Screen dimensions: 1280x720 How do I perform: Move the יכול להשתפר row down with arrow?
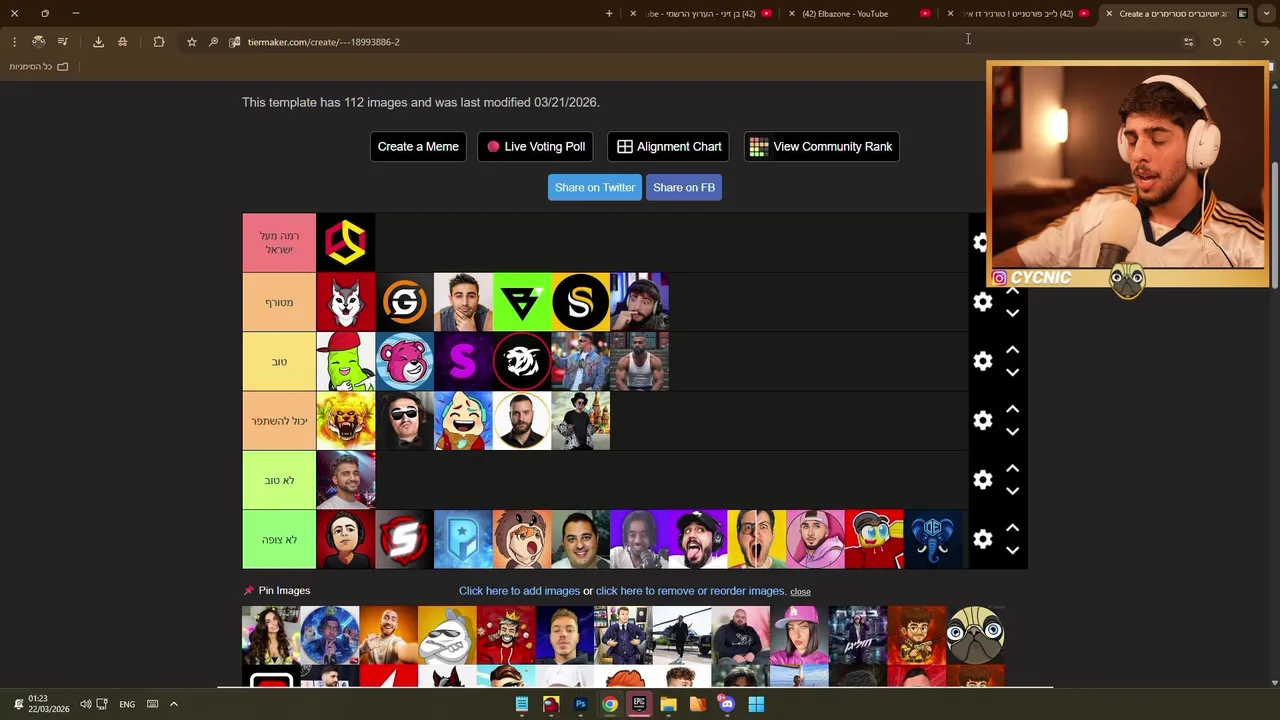1012,432
